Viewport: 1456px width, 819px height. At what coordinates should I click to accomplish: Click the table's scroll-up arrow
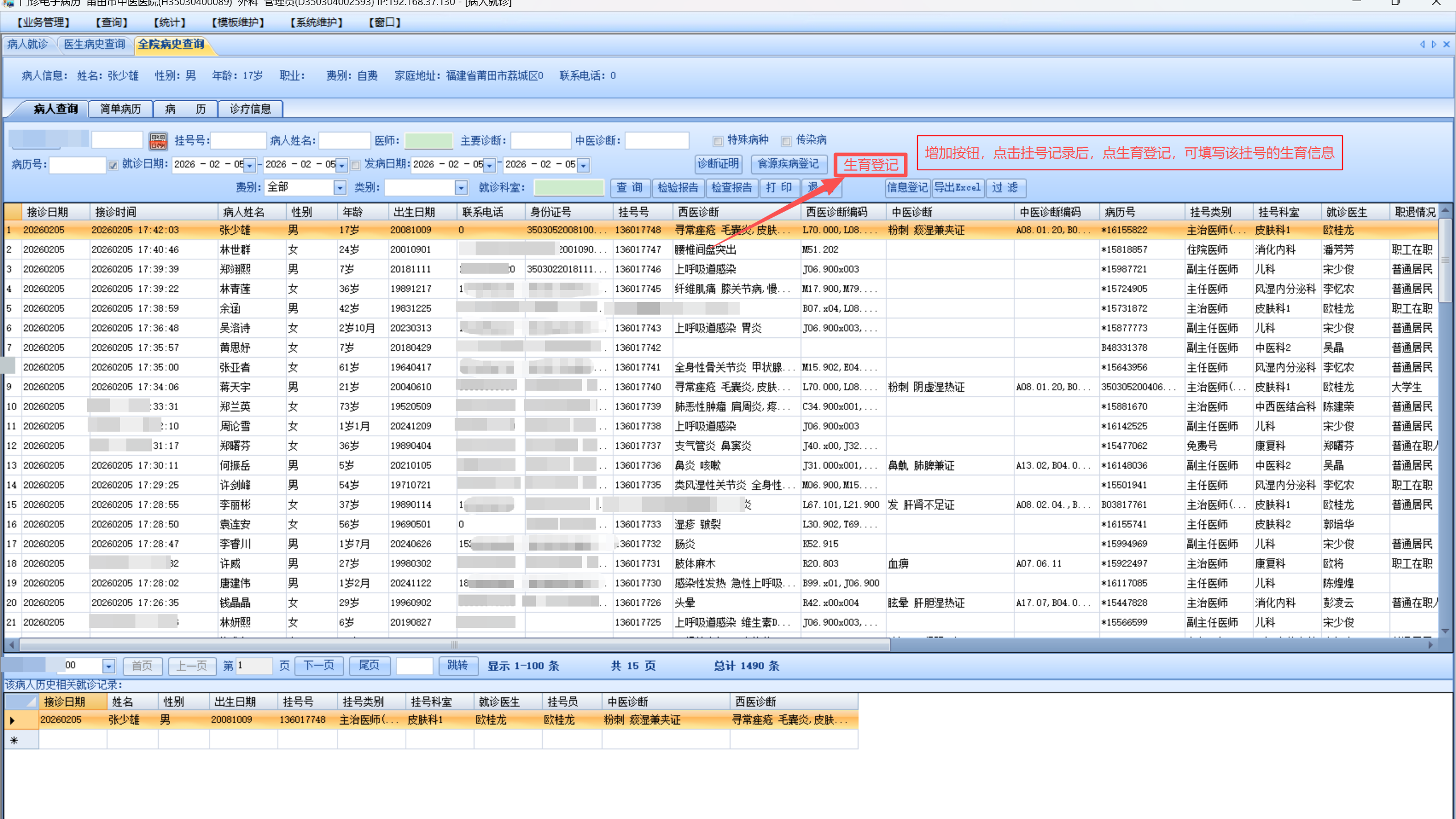point(1445,210)
